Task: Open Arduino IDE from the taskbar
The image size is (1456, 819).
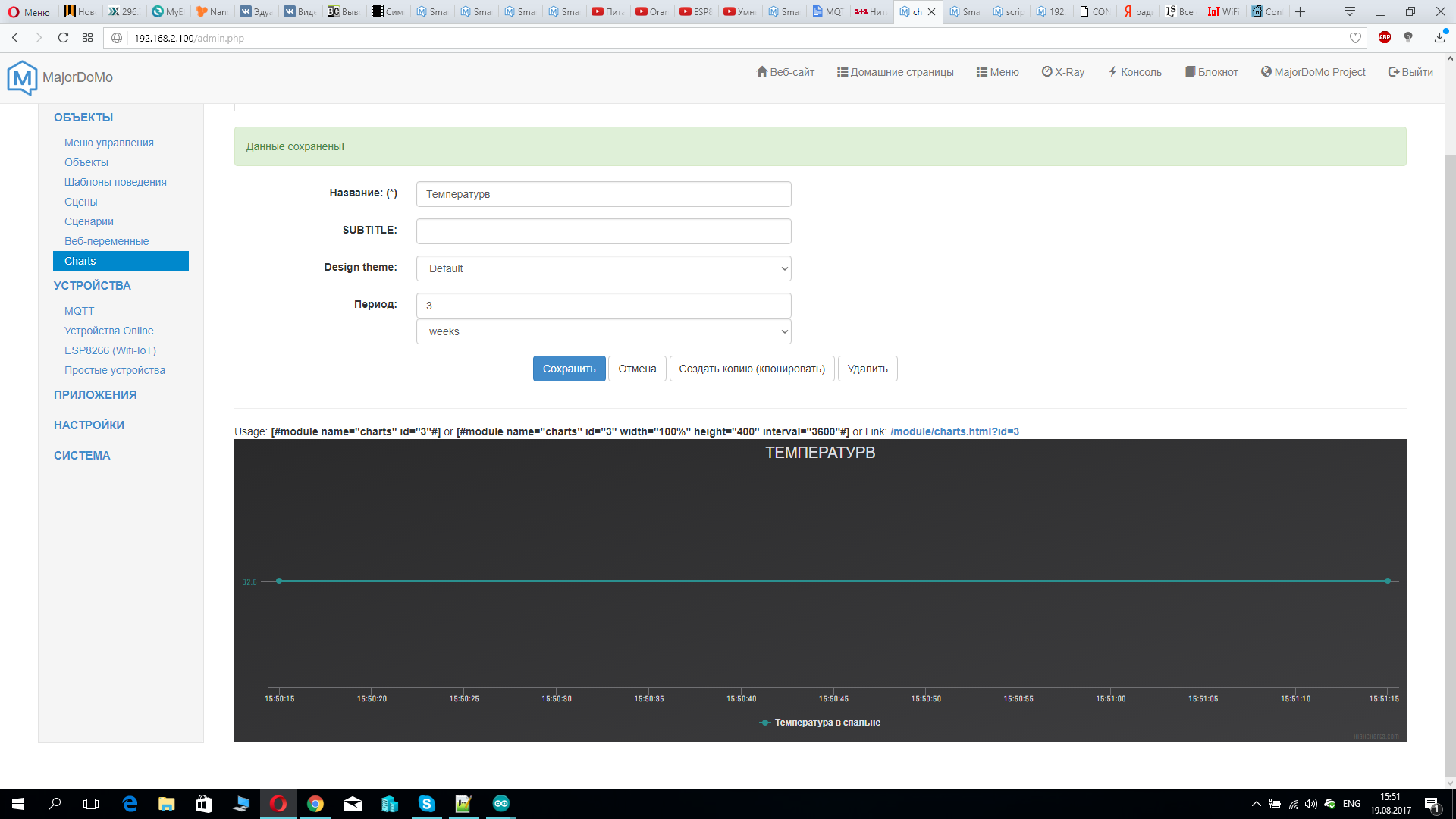Action: tap(500, 804)
